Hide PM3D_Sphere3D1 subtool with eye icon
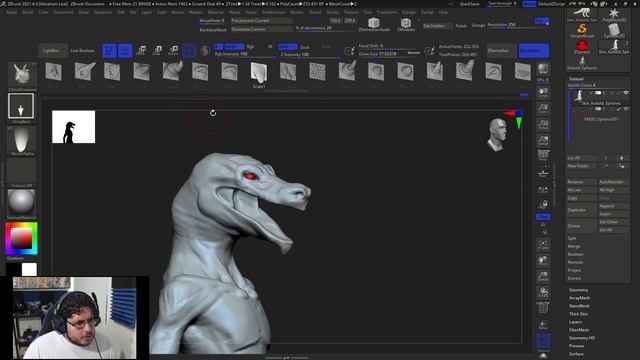640x360 pixels. (x=626, y=109)
